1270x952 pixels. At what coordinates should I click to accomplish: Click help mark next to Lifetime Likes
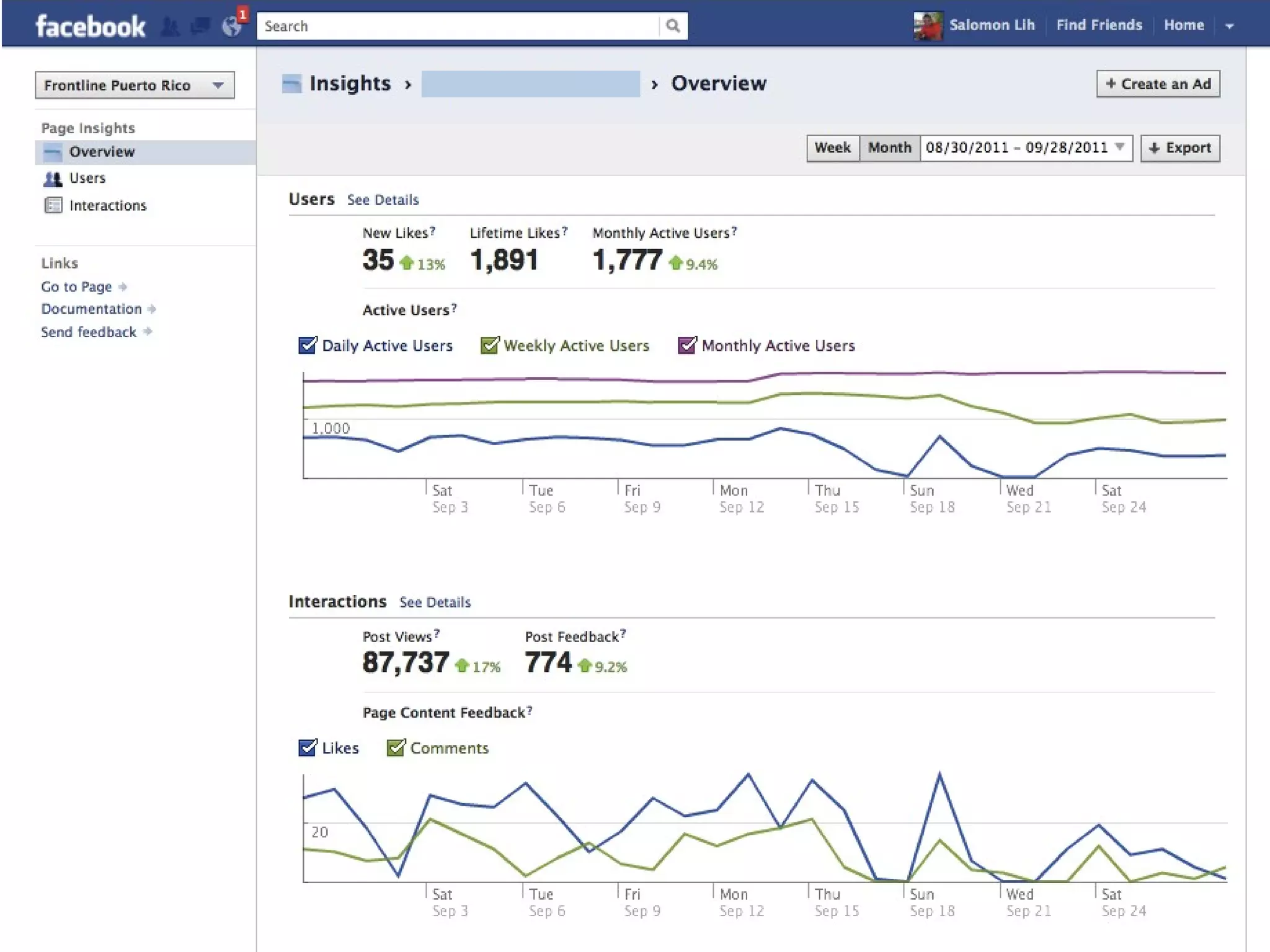click(x=564, y=230)
